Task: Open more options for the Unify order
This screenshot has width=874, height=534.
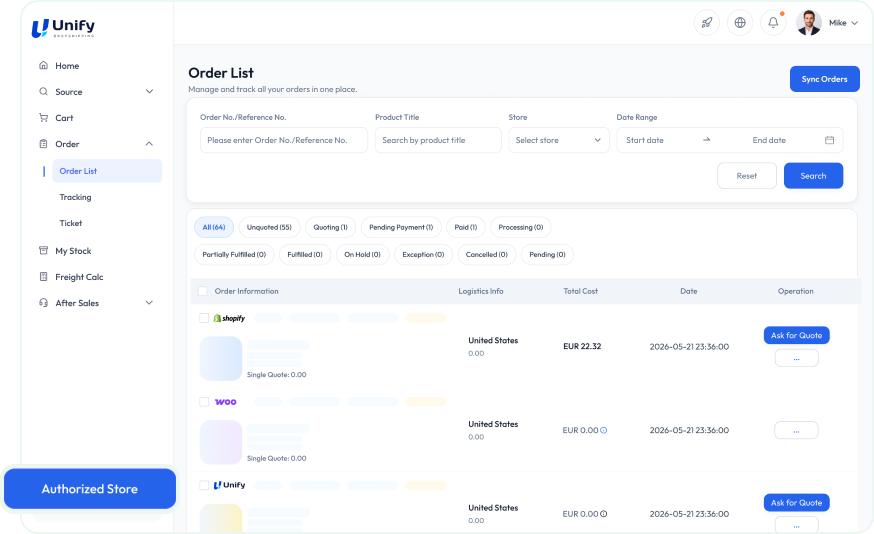Action: click(x=797, y=525)
